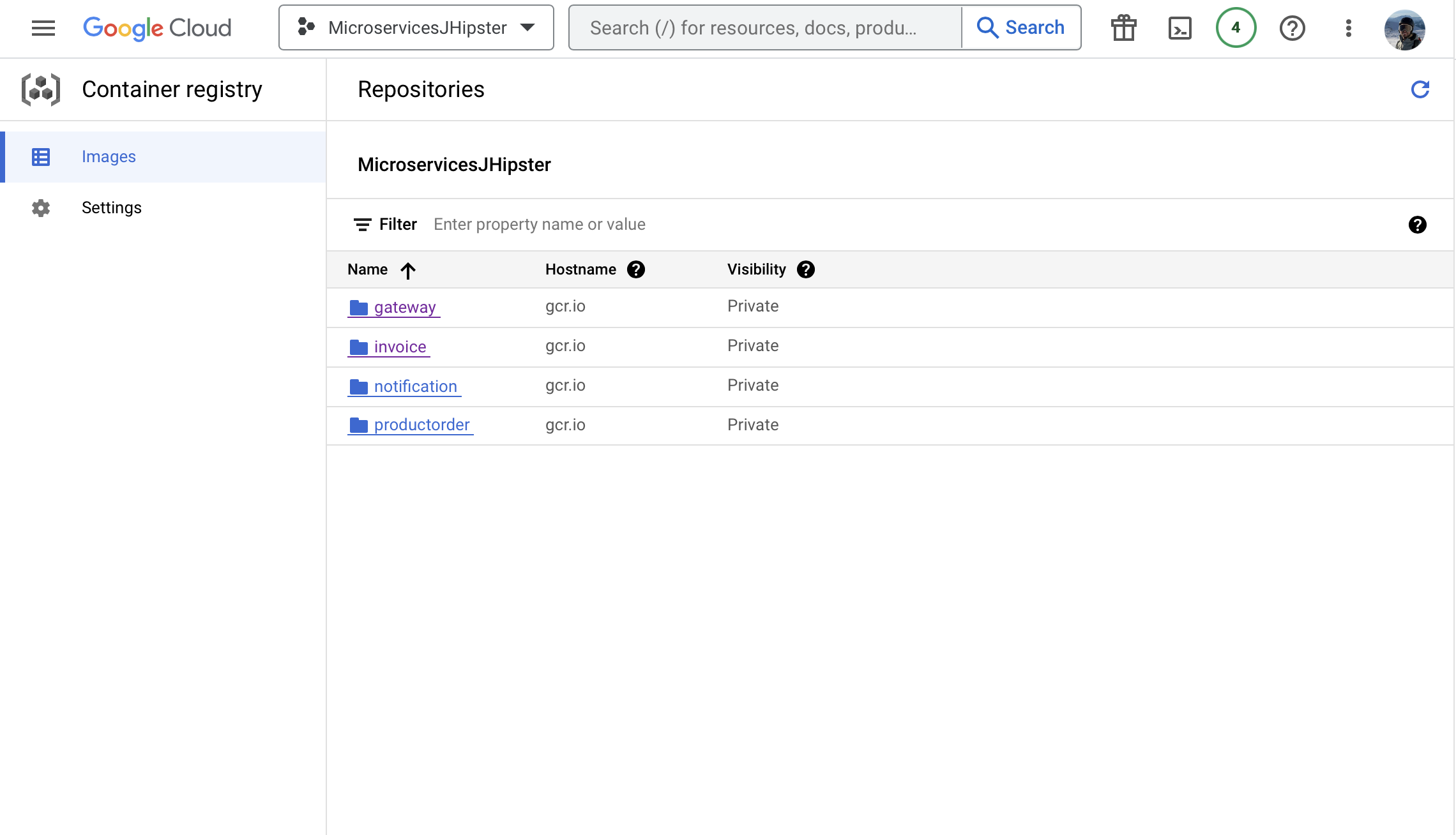The image size is (1456, 835).
Task: Open the productorder repository
Action: (422, 425)
